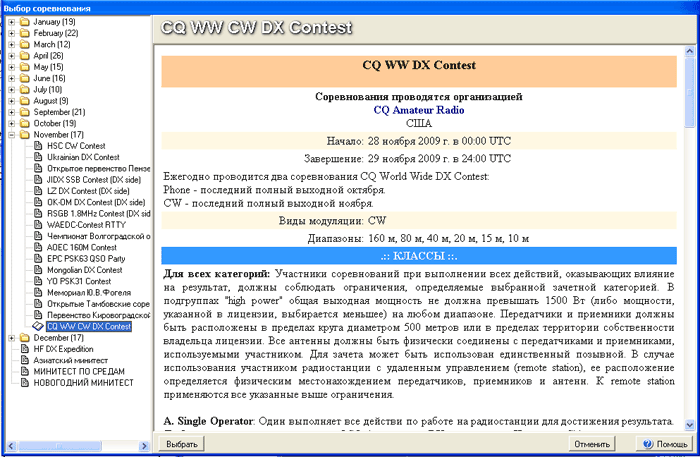Screen dimensions: 700x457
Task: Select WAEDC-Contest RTTY entry
Action: click(x=86, y=225)
